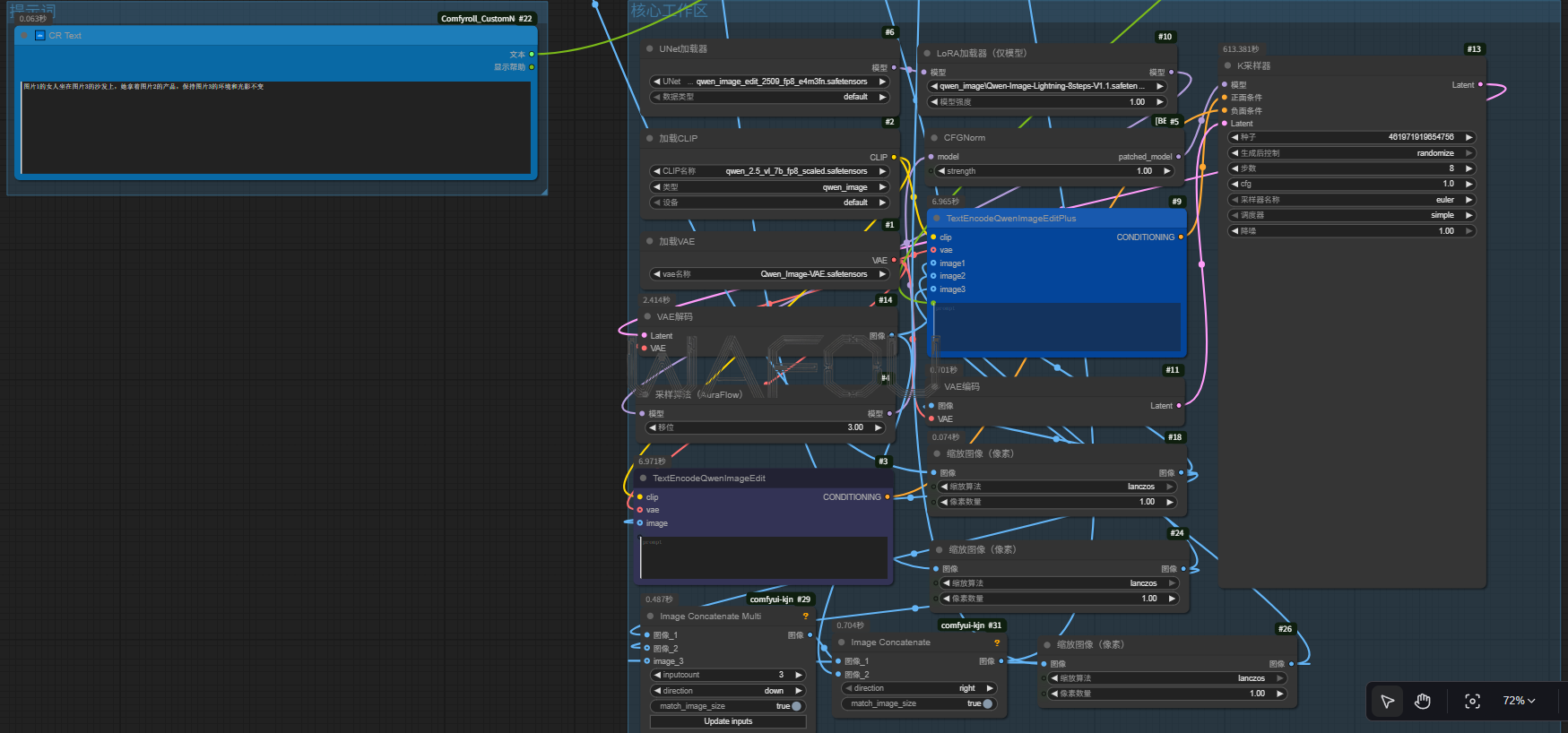Screen dimensions: 1568x733
Task: Open help for Image Concatenate Multi node
Action: (806, 617)
